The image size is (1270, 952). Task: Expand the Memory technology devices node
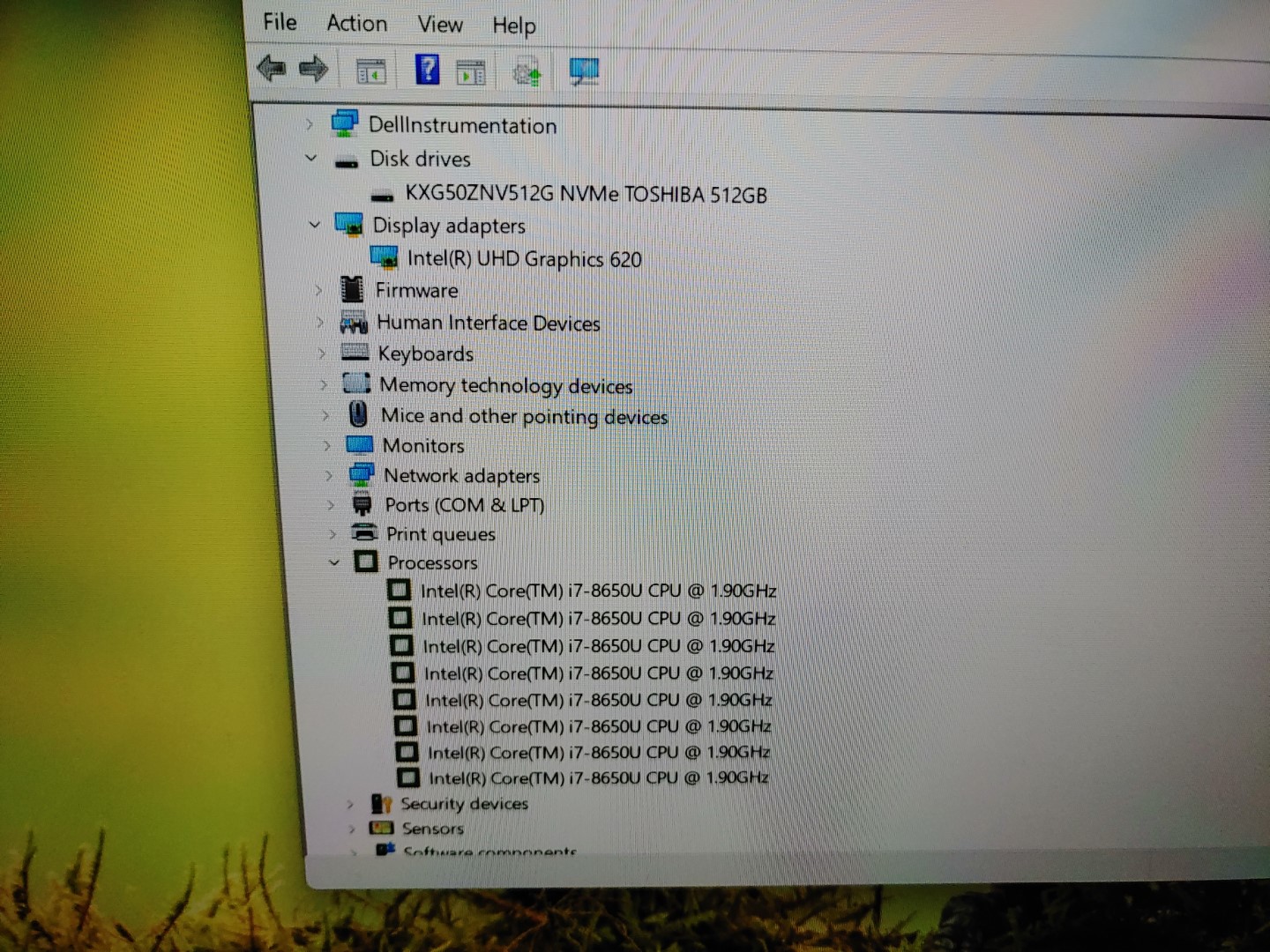(324, 385)
